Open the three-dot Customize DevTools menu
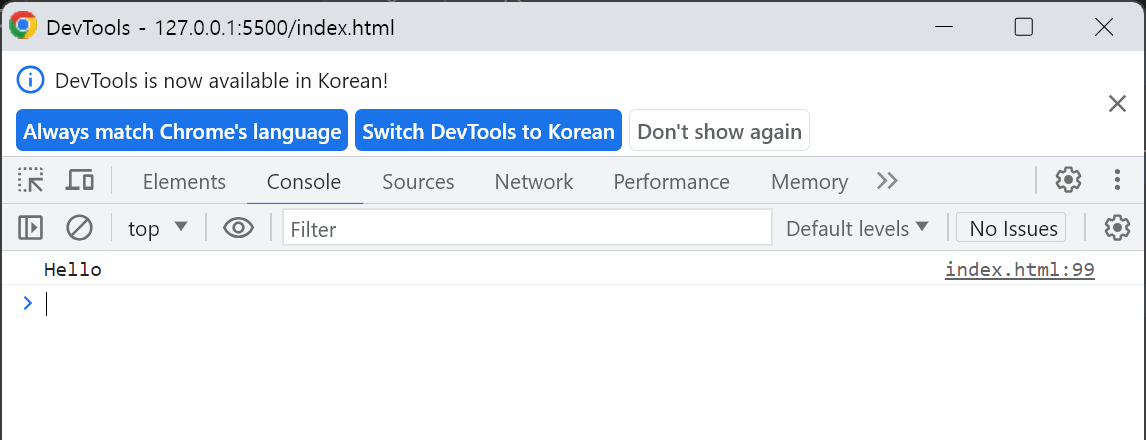The width and height of the screenshot is (1146, 440). pyautogui.click(x=1117, y=180)
